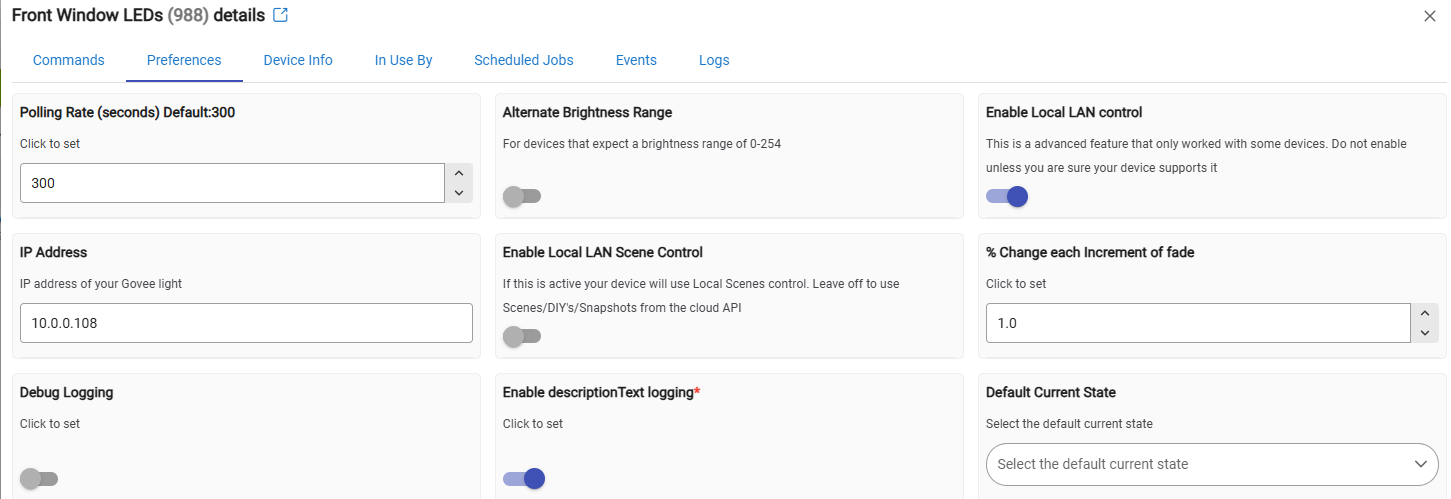Screen dimensions: 1451x499
Task: Open device page via external link icon
Action: [x=281, y=15]
